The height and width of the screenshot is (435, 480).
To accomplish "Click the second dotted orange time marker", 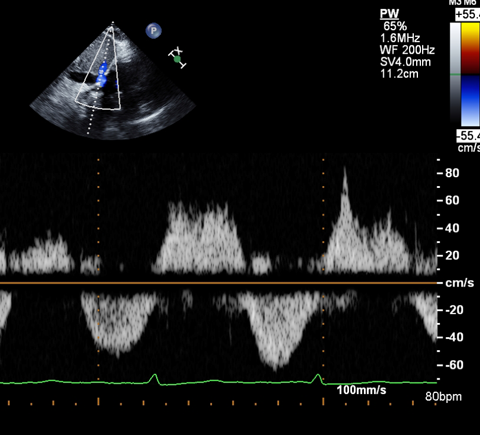I will tap(323, 267).
